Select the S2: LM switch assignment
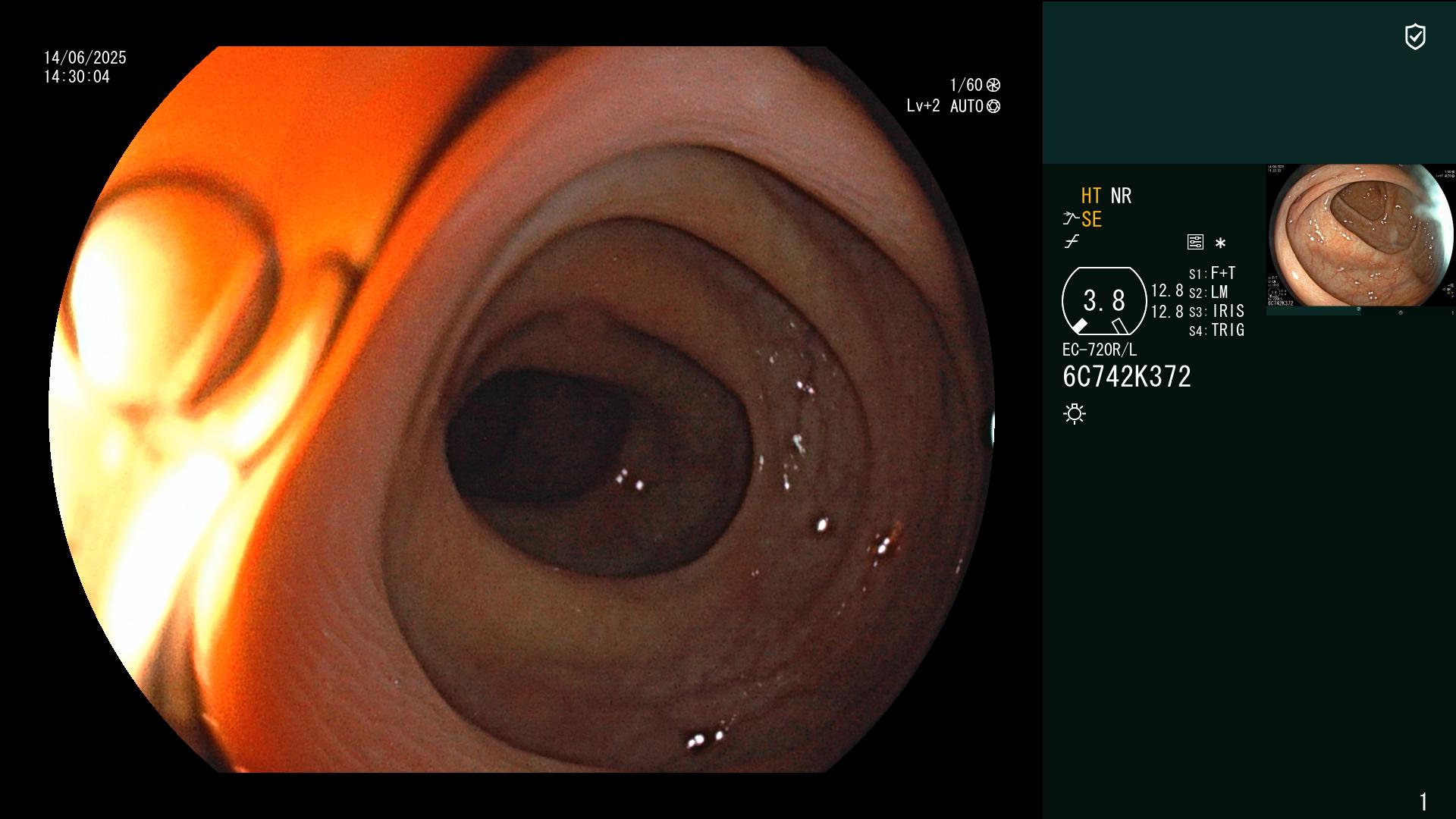Viewport: 1456px width, 819px height. click(x=1209, y=292)
